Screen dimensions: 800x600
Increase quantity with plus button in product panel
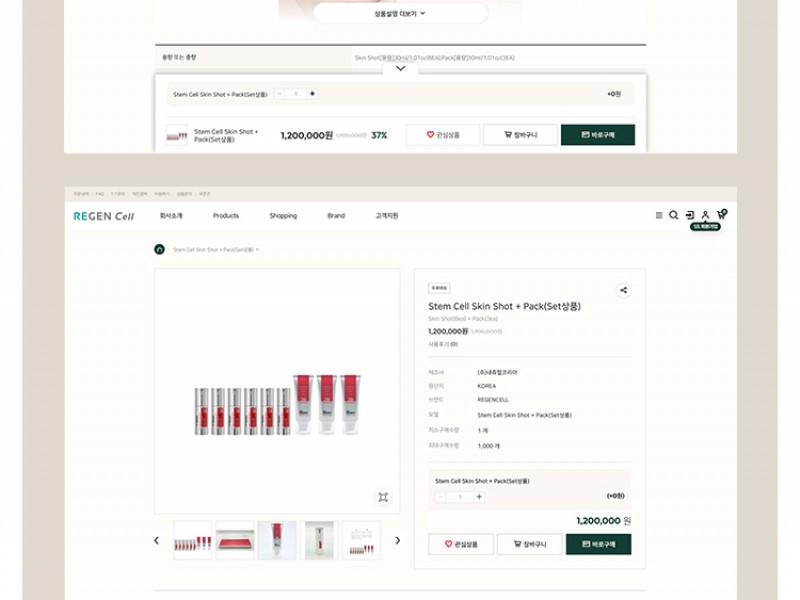pos(479,497)
